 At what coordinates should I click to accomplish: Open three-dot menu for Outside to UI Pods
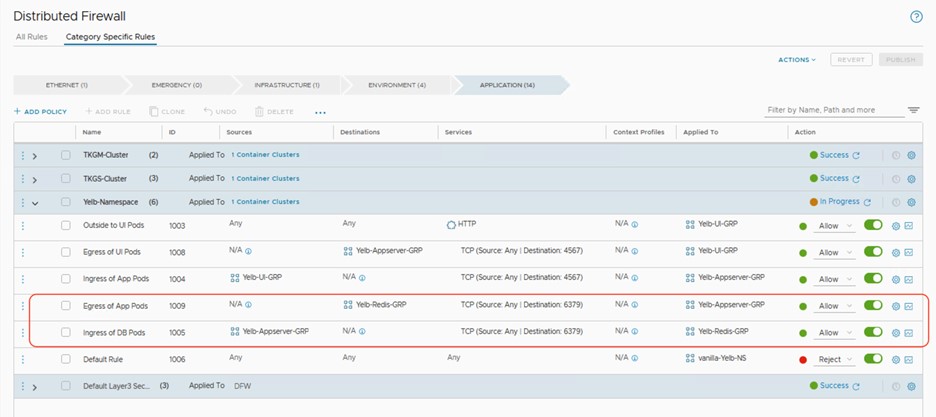click(22, 225)
